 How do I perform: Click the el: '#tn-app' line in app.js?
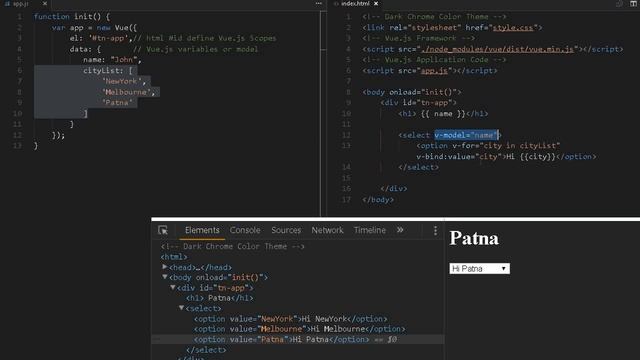173,38
